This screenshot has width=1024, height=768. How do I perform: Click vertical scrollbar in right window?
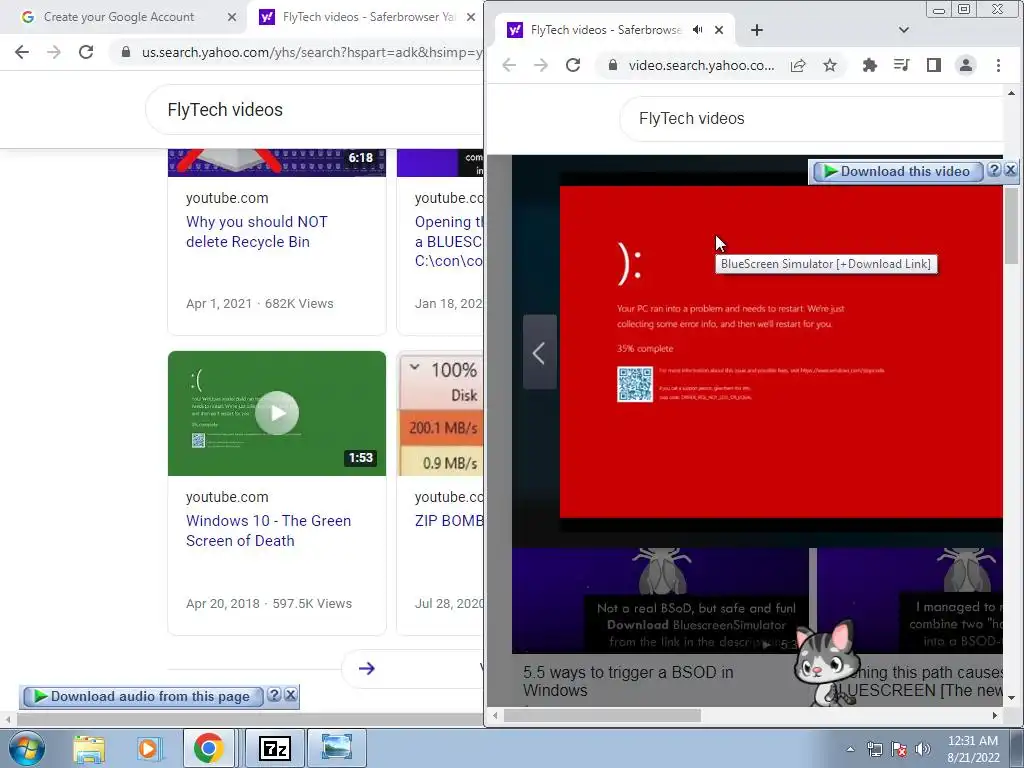(x=1011, y=227)
